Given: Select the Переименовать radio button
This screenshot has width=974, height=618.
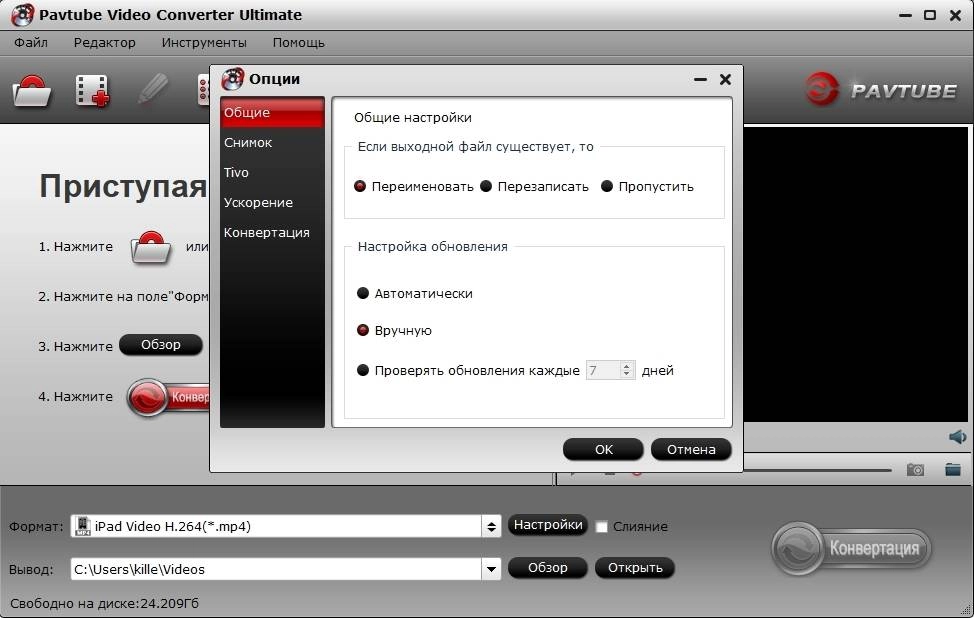Looking at the screenshot, I should pyautogui.click(x=360, y=186).
